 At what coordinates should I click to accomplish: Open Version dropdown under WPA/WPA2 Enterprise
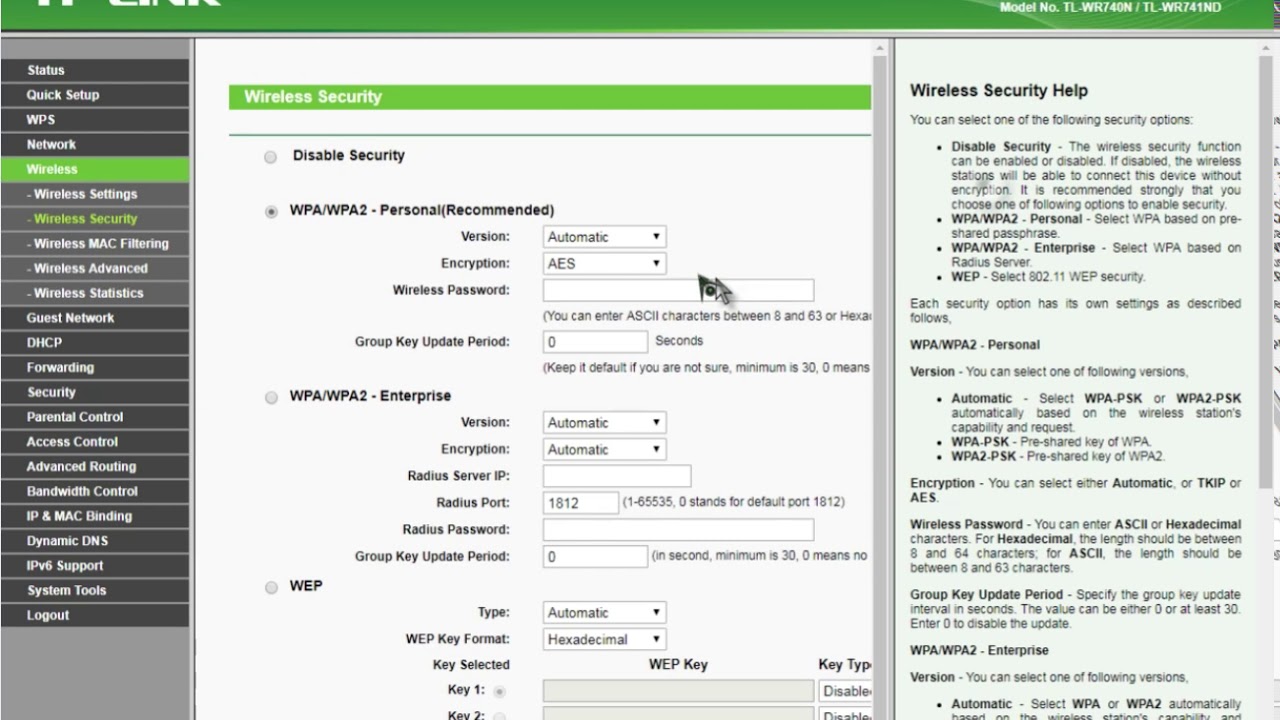click(604, 423)
